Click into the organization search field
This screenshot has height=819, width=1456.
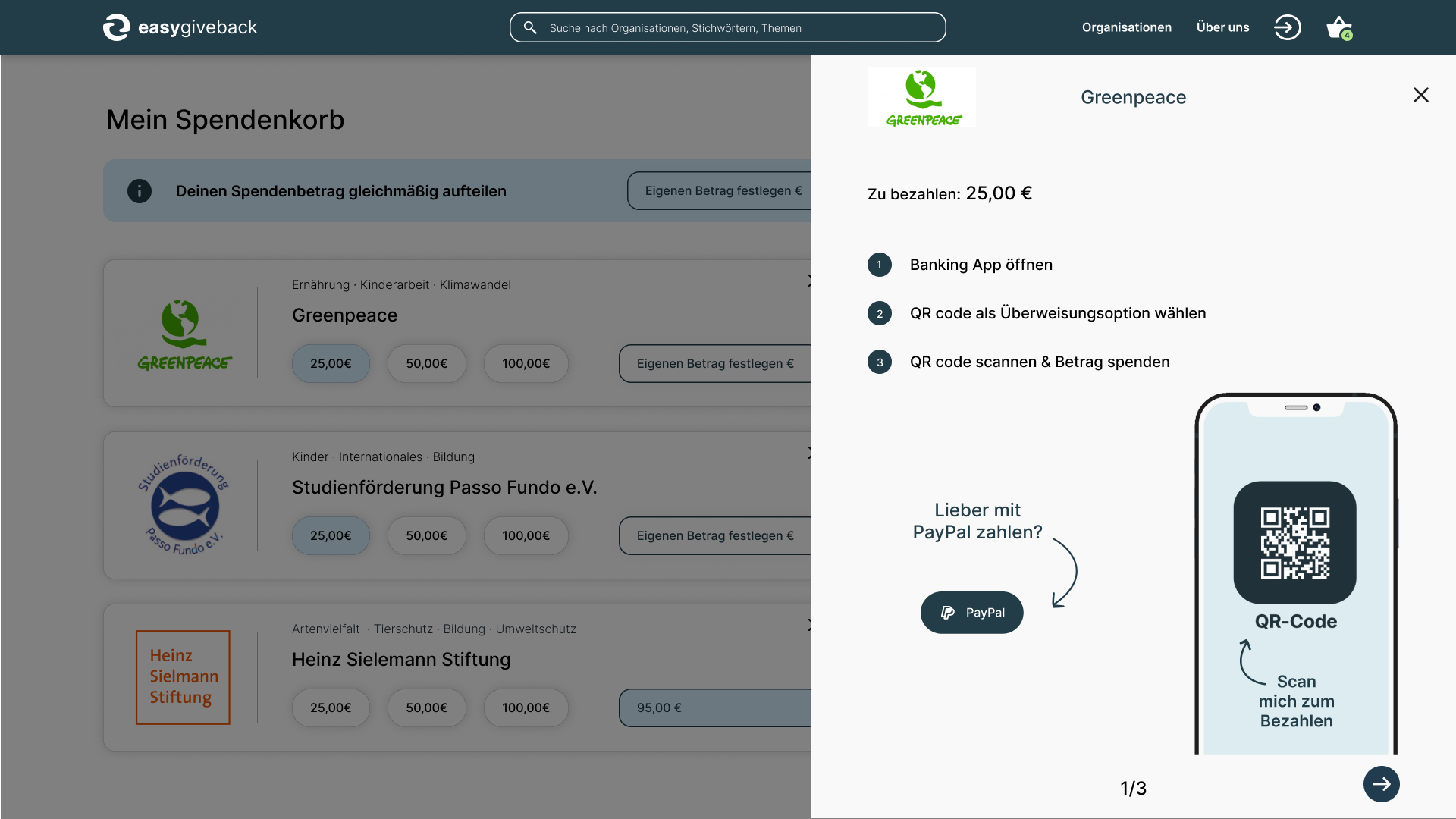(x=728, y=27)
